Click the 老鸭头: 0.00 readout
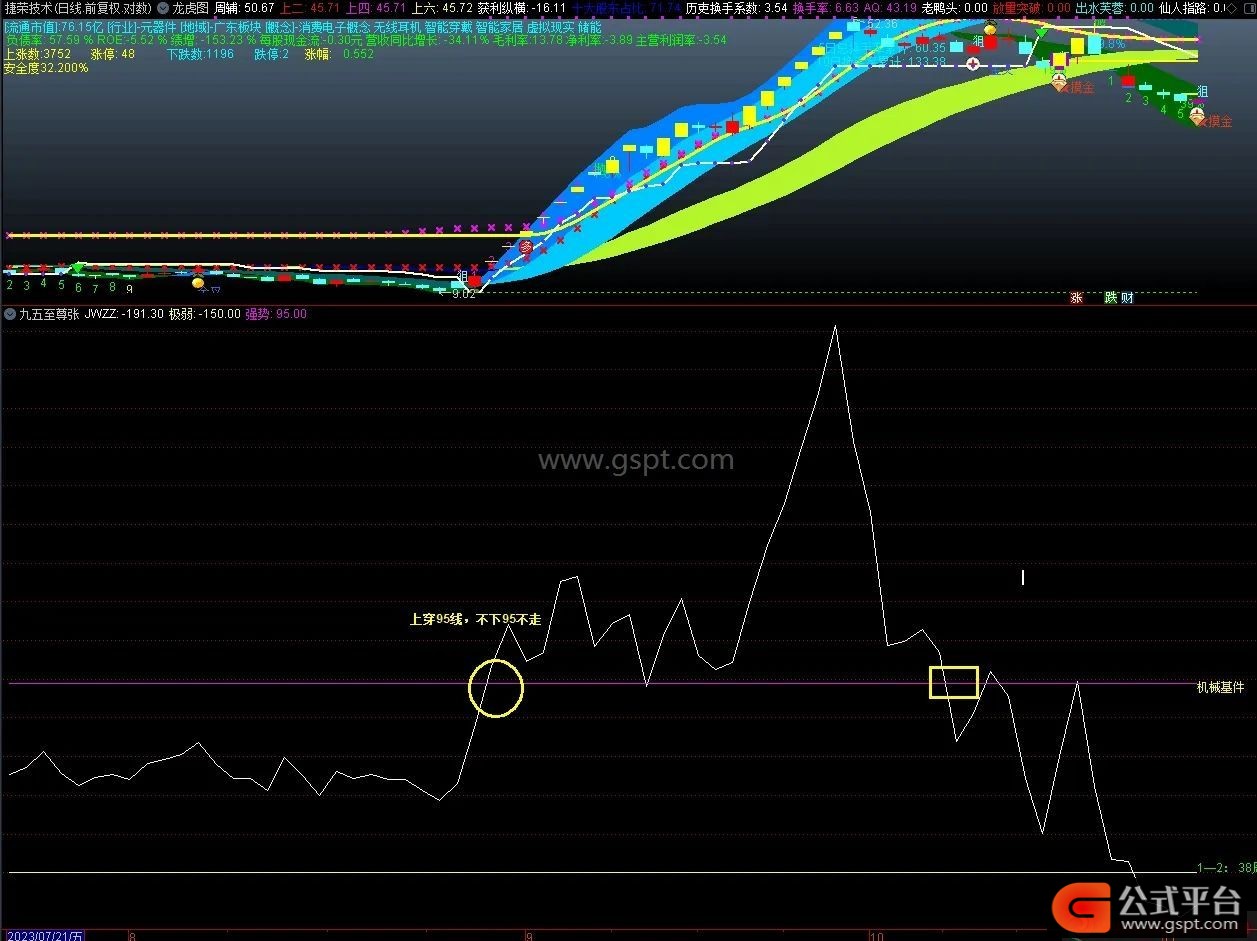 pos(954,7)
